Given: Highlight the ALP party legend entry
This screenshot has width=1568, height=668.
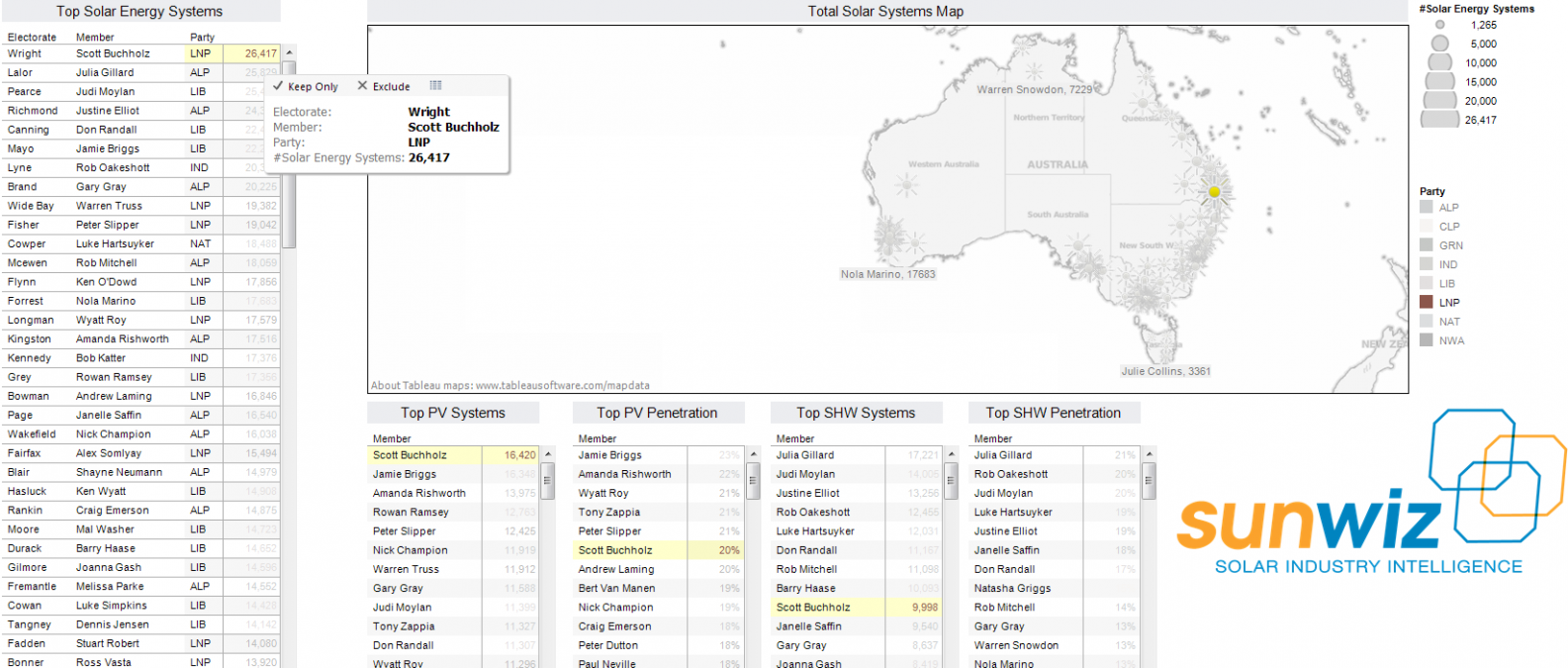Looking at the screenshot, I should [1448, 208].
